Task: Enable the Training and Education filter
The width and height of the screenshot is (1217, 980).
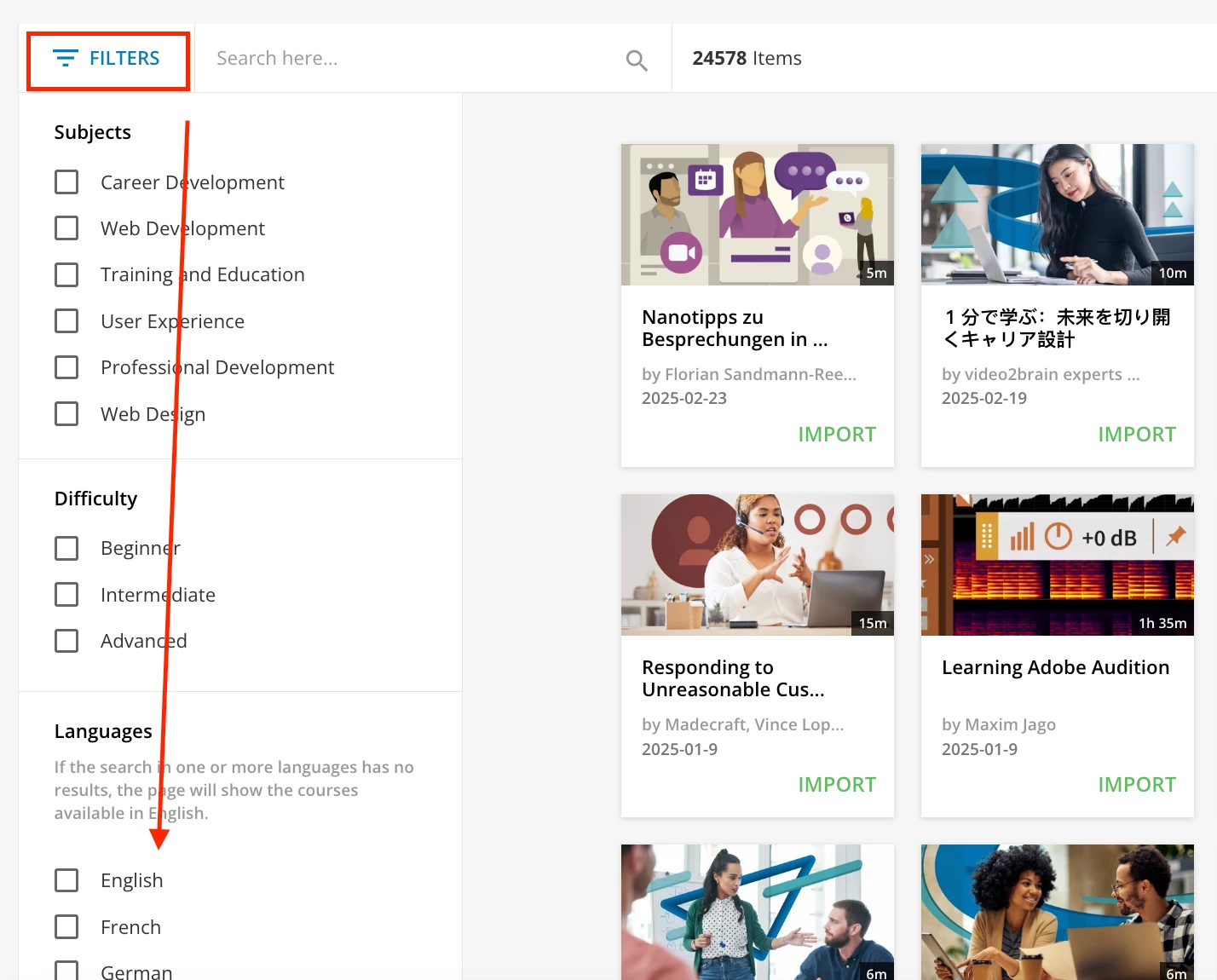Action: coord(66,274)
